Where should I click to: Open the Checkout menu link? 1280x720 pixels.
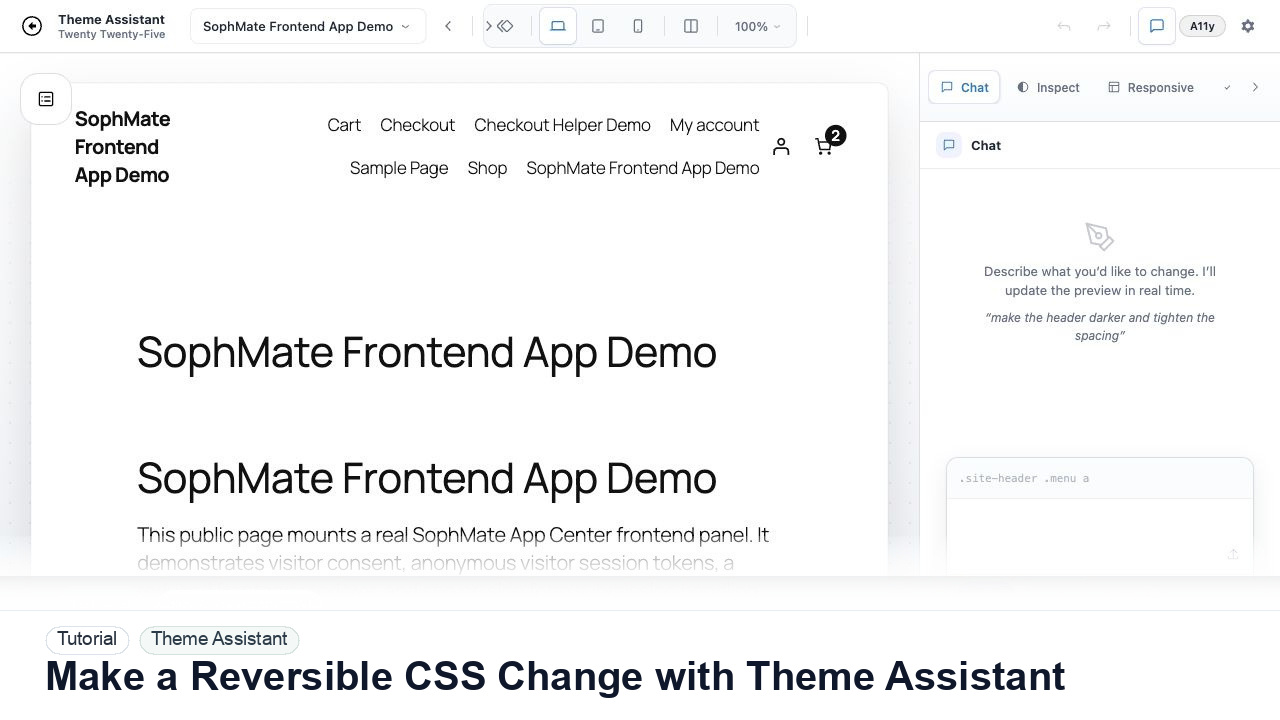[x=417, y=125]
